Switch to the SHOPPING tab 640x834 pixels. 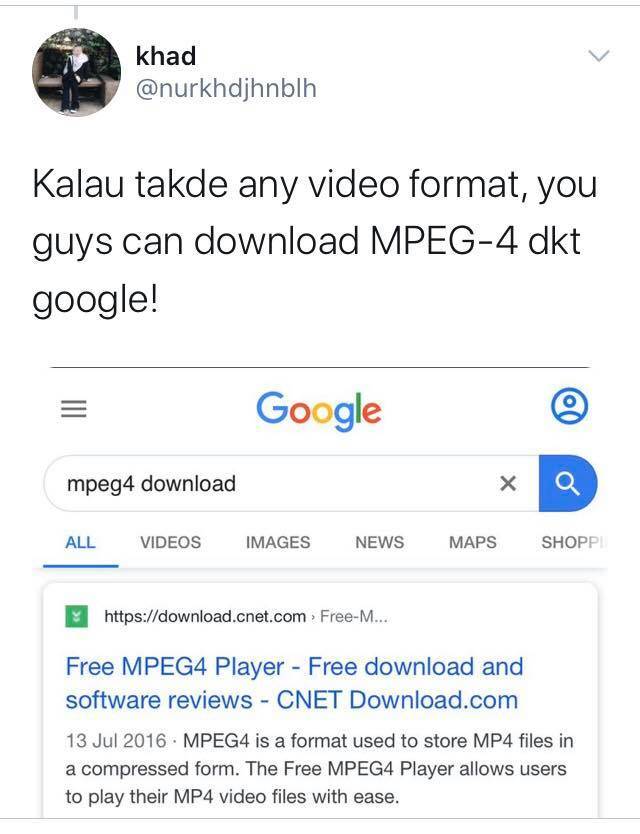[x=573, y=543]
